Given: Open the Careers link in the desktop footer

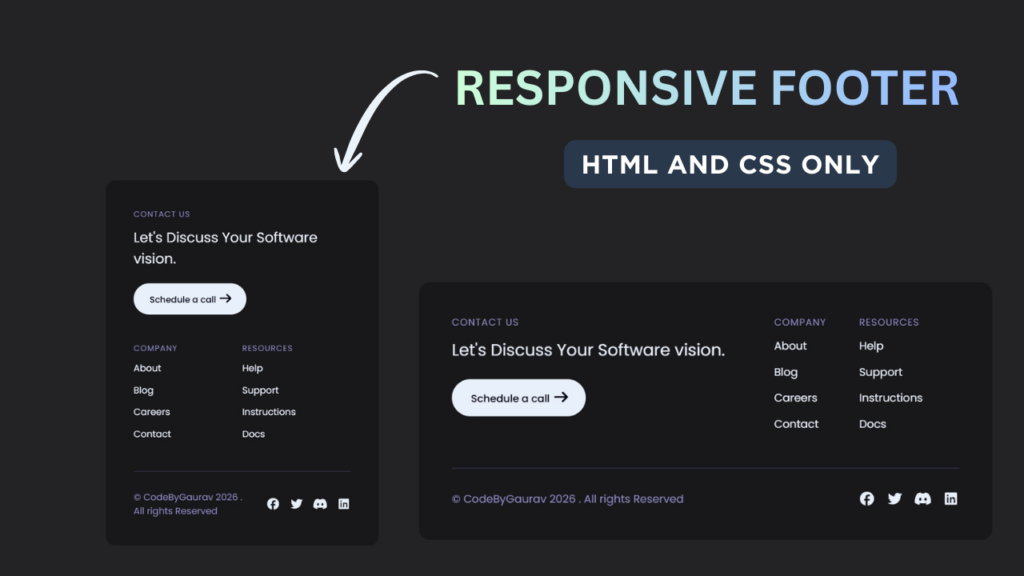Looking at the screenshot, I should coord(796,397).
